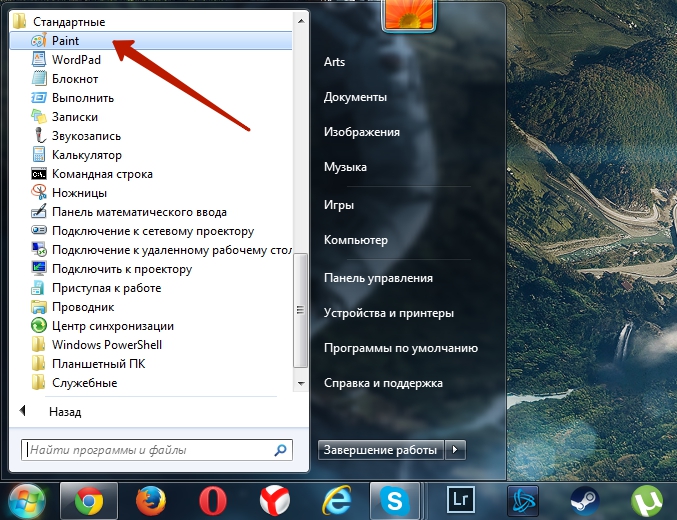Click Приступая к работе icon

[x=39, y=288]
